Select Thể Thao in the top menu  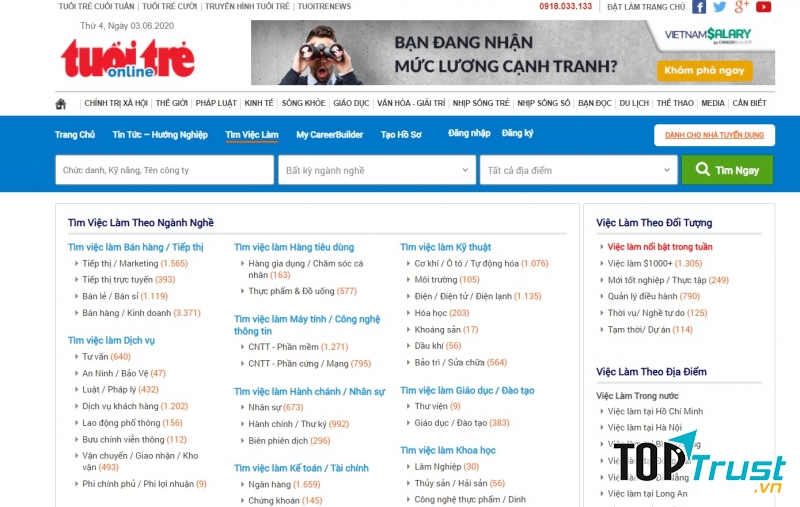tap(674, 103)
